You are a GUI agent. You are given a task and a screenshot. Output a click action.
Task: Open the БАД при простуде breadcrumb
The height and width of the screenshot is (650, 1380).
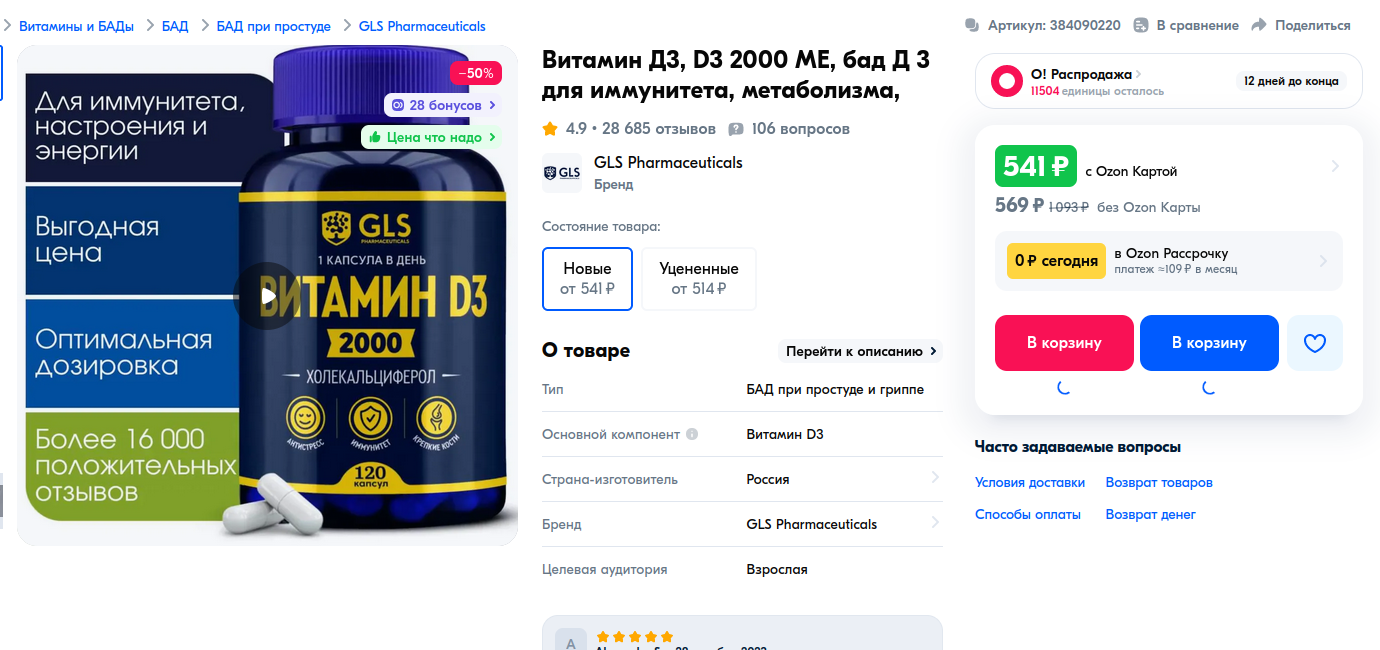pos(274,26)
